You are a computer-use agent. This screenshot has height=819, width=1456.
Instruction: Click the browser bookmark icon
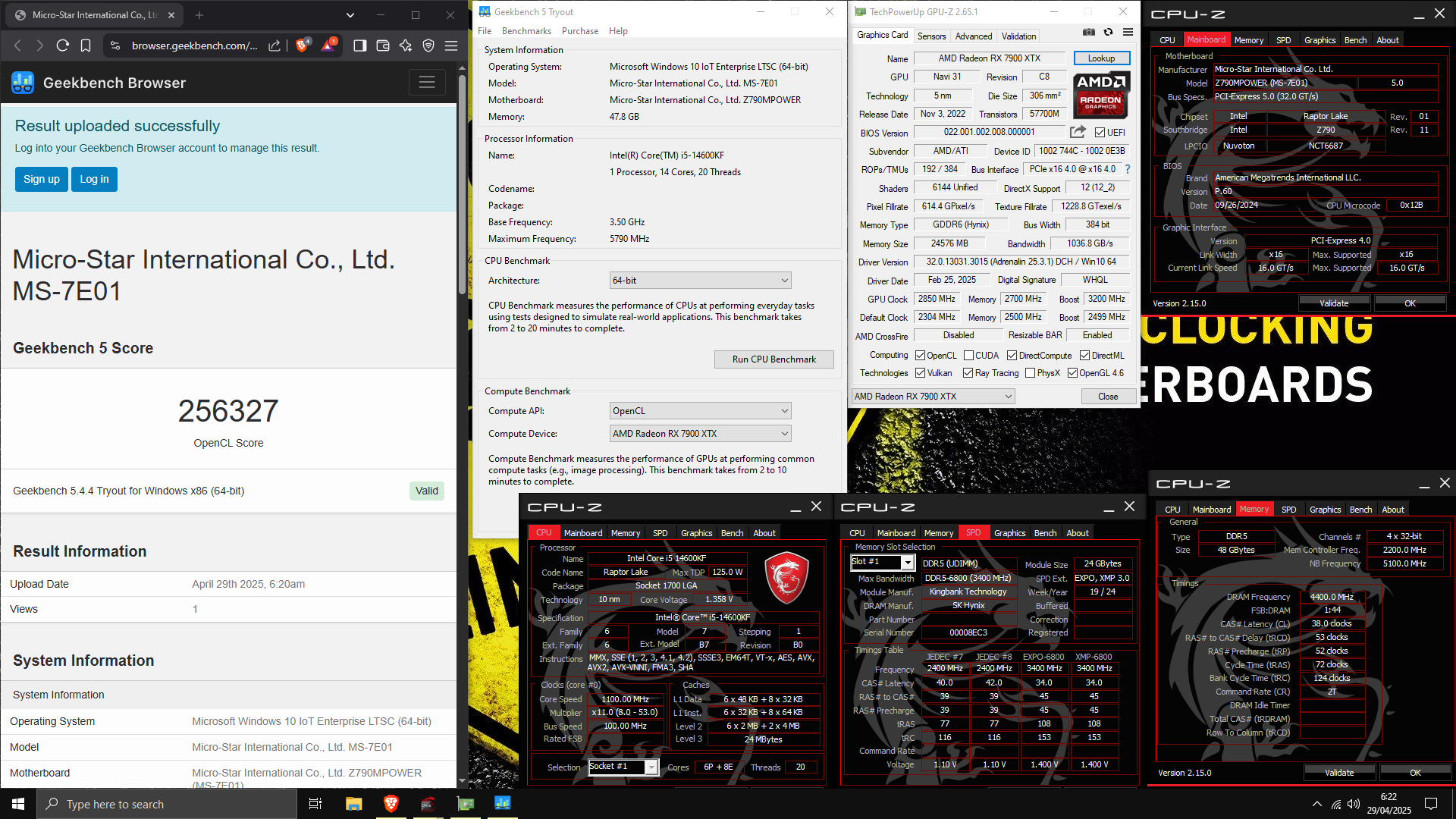86,45
